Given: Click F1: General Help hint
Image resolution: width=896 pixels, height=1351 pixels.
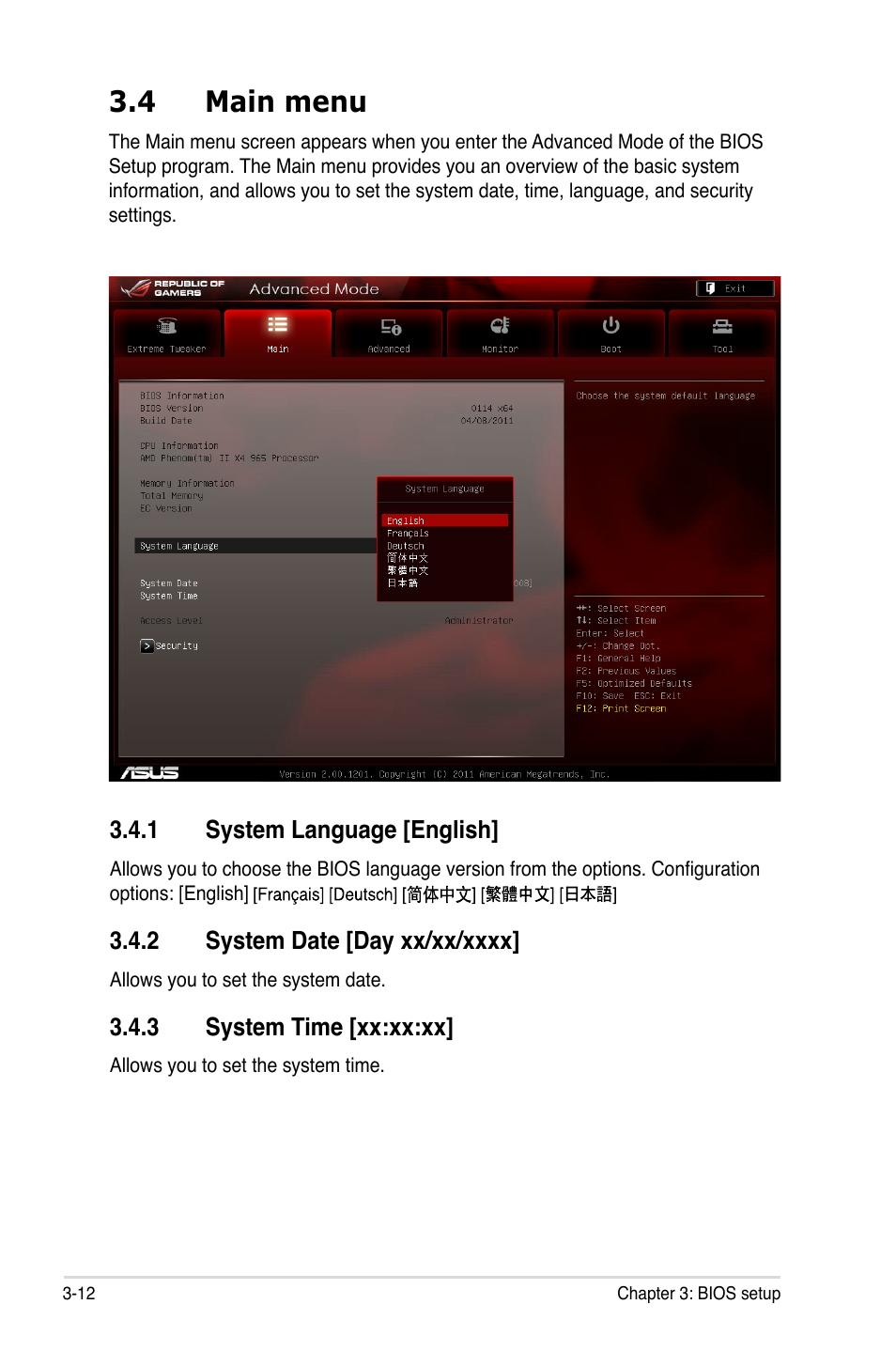Looking at the screenshot, I should point(618,659).
